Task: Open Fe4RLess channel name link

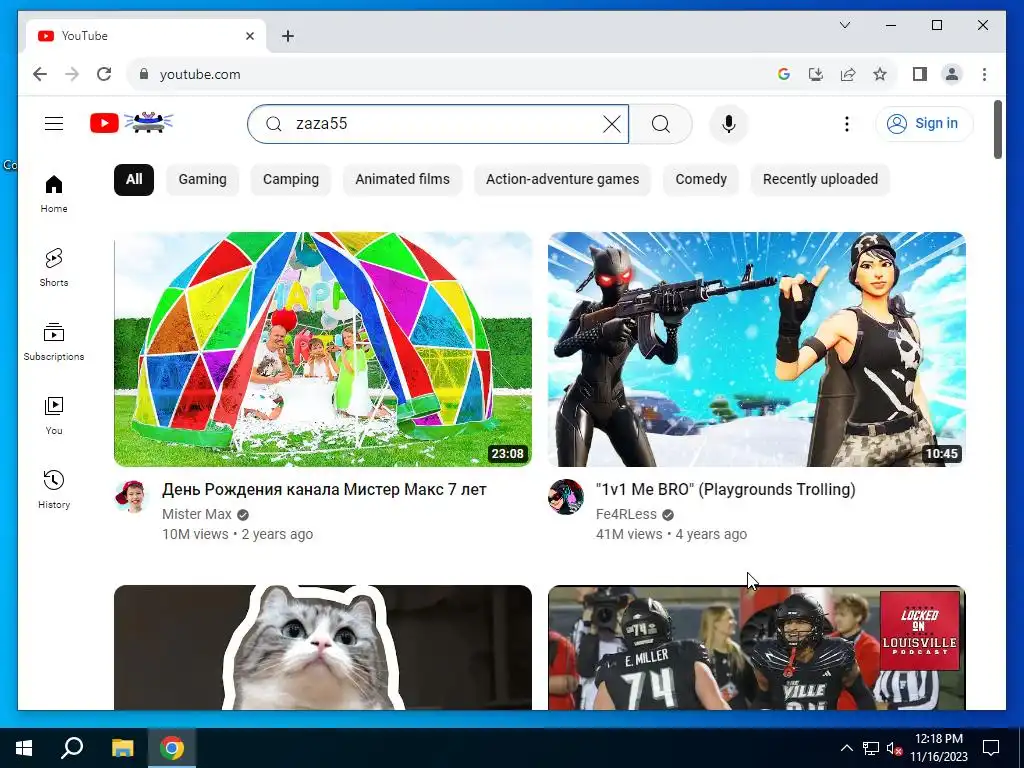Action: point(626,515)
